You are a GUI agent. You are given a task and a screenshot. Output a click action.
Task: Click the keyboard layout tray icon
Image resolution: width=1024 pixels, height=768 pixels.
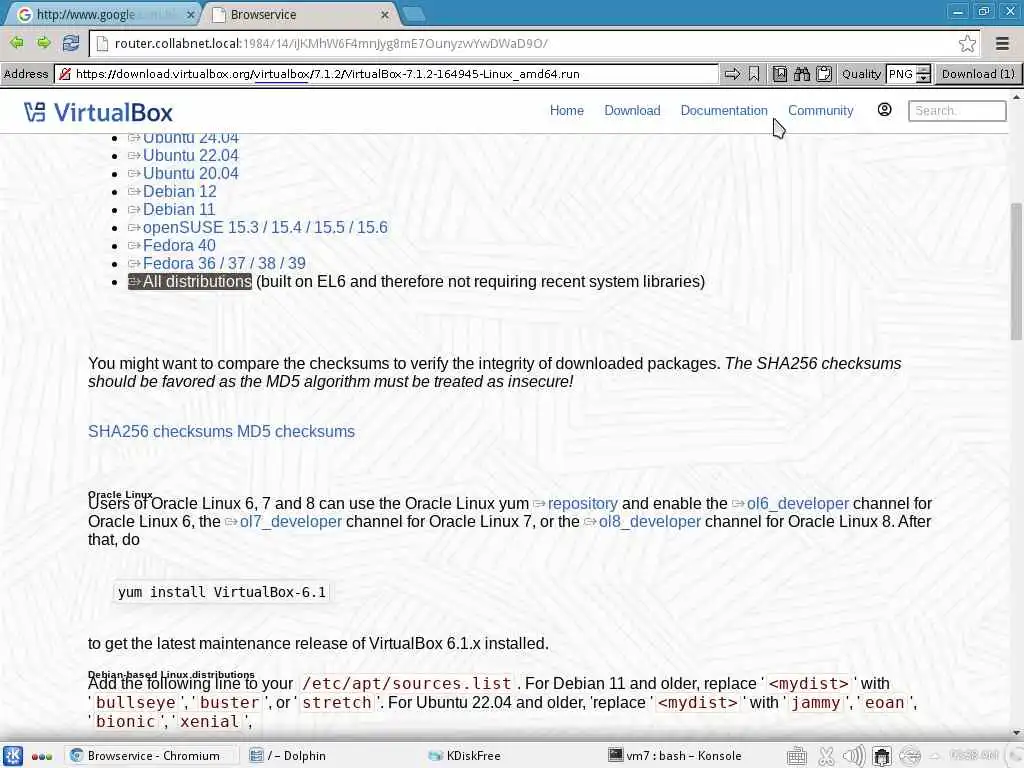(x=797, y=756)
